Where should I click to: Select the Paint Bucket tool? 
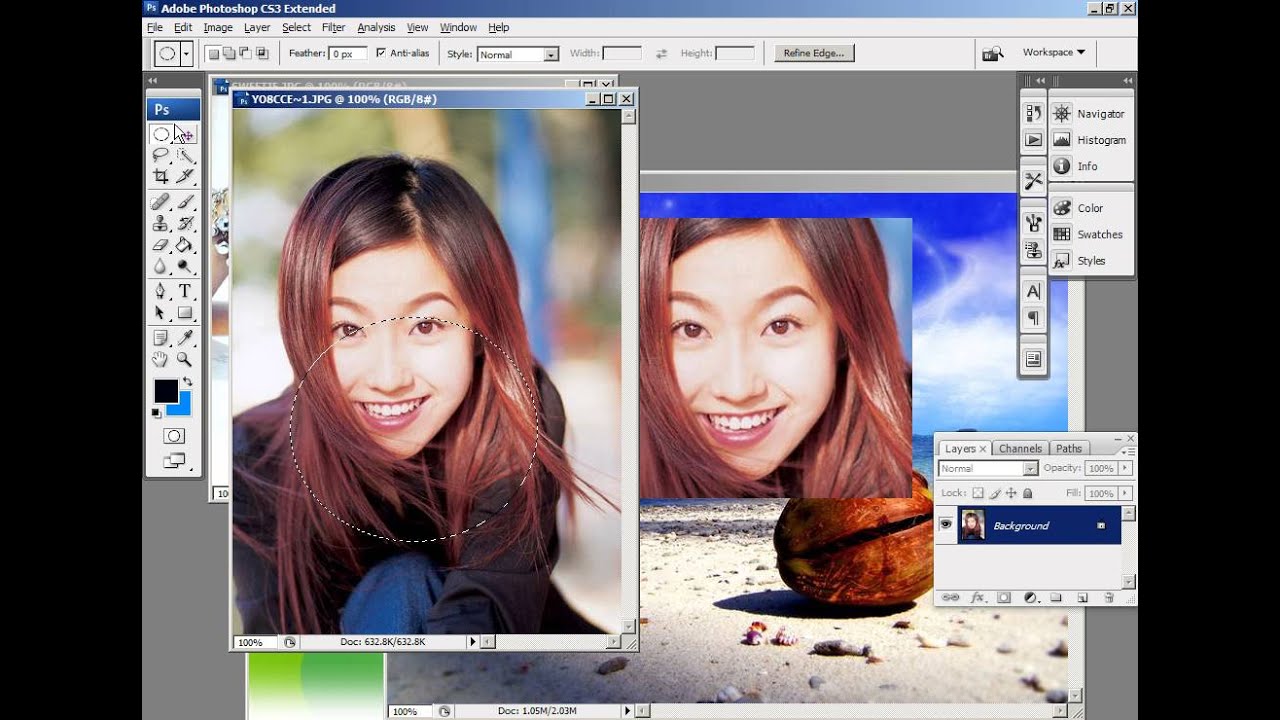tap(185, 245)
